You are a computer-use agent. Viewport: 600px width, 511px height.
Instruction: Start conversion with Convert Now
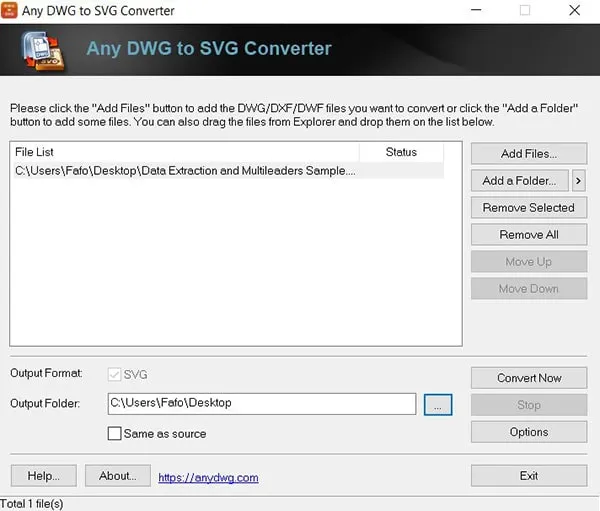click(x=529, y=378)
